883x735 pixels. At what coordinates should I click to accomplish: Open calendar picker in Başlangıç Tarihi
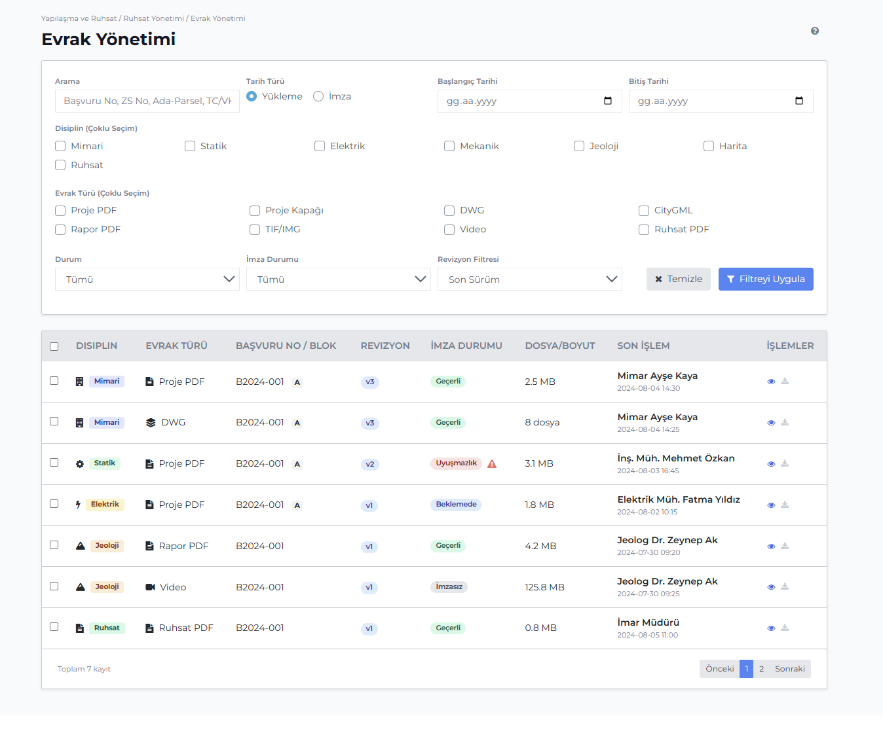point(608,101)
